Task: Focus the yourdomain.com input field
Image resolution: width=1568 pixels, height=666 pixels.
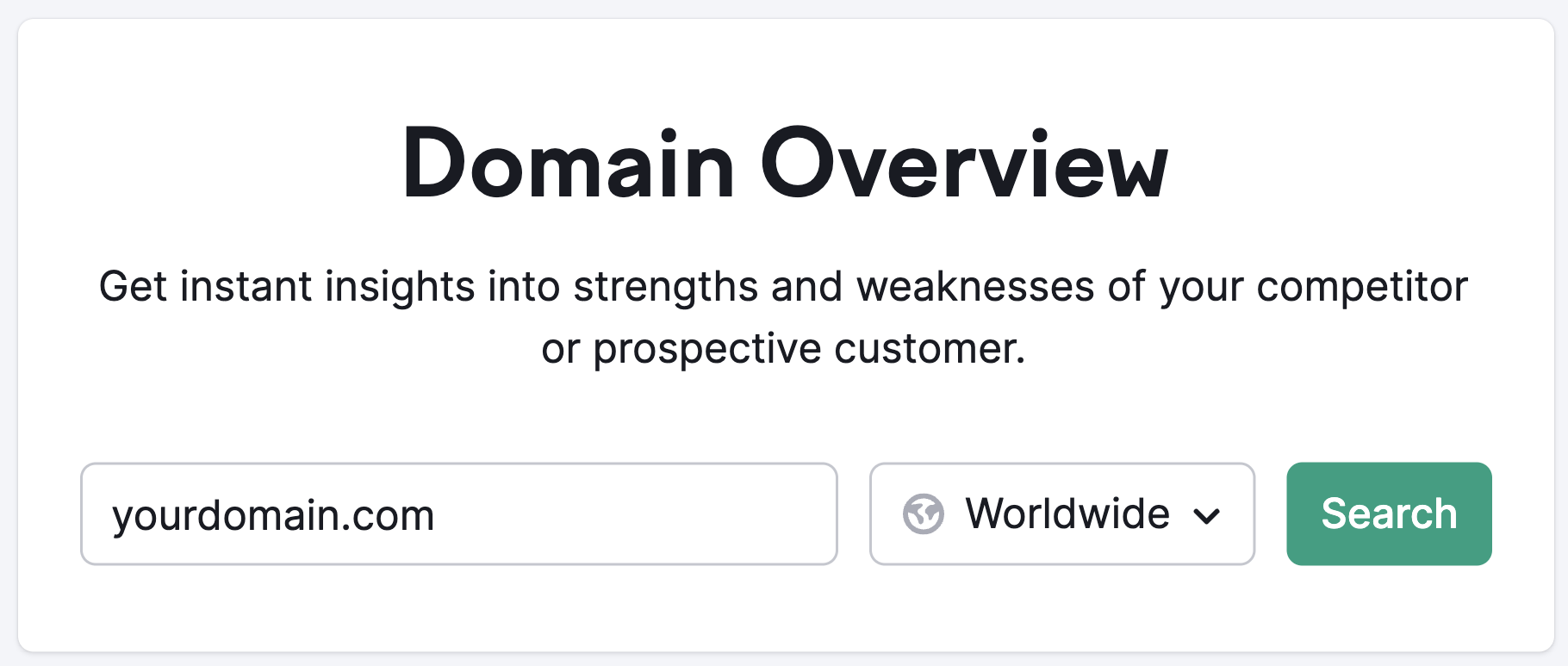Action: point(459,514)
